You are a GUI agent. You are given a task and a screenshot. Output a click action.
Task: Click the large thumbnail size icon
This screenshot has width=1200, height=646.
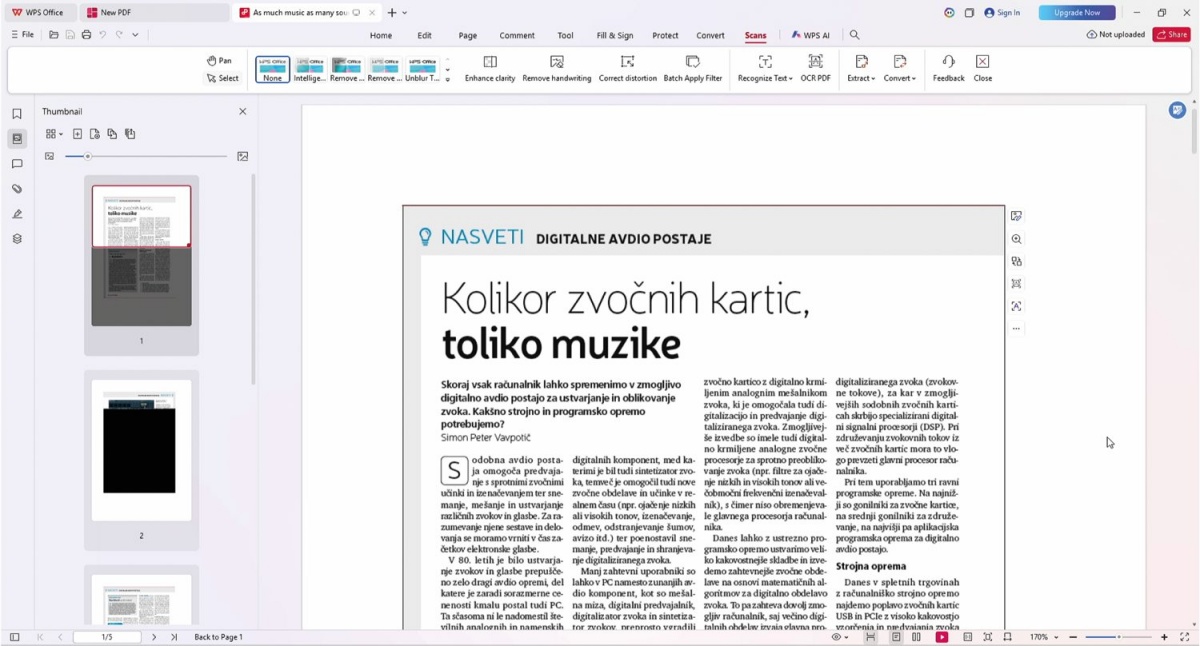[x=242, y=156]
